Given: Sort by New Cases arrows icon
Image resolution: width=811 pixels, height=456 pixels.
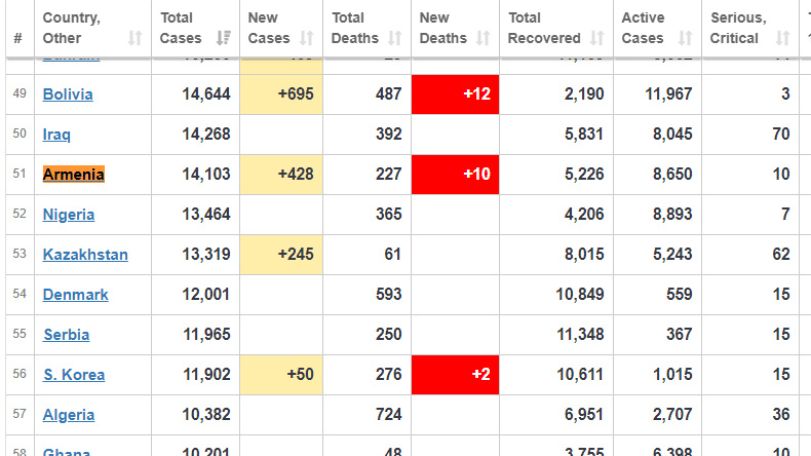Looking at the screenshot, I should 307,38.
